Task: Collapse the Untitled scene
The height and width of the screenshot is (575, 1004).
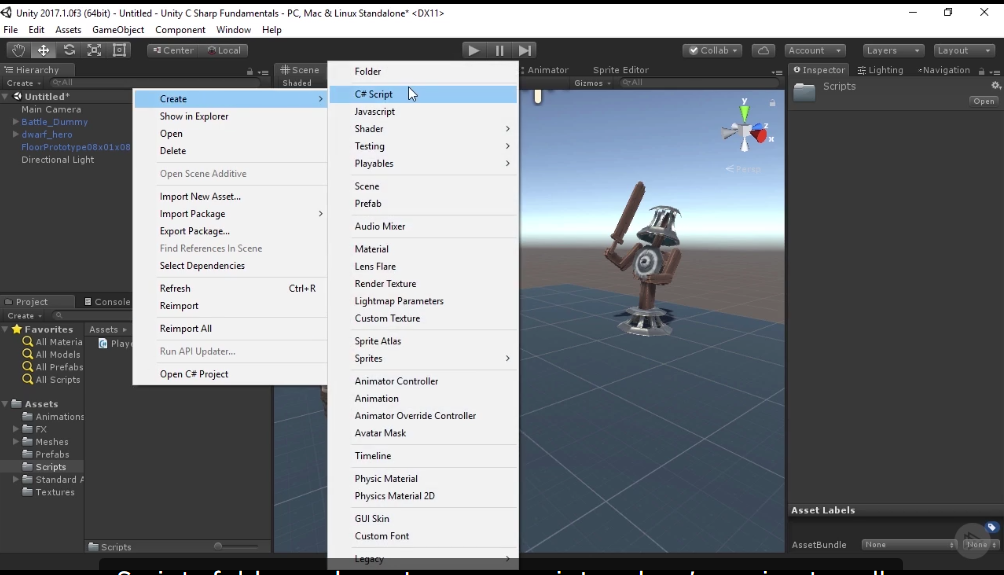Action: pyautogui.click(x=6, y=97)
